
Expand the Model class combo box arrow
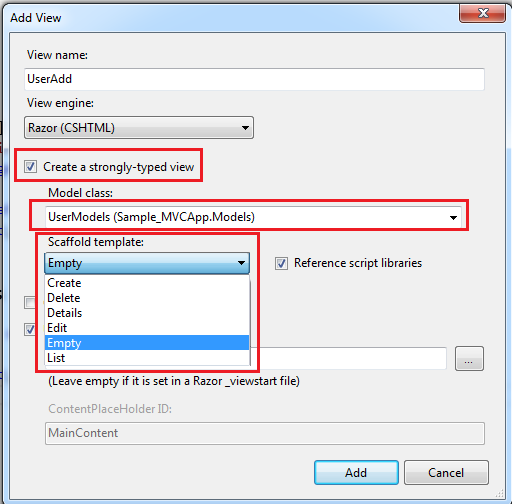point(453,218)
